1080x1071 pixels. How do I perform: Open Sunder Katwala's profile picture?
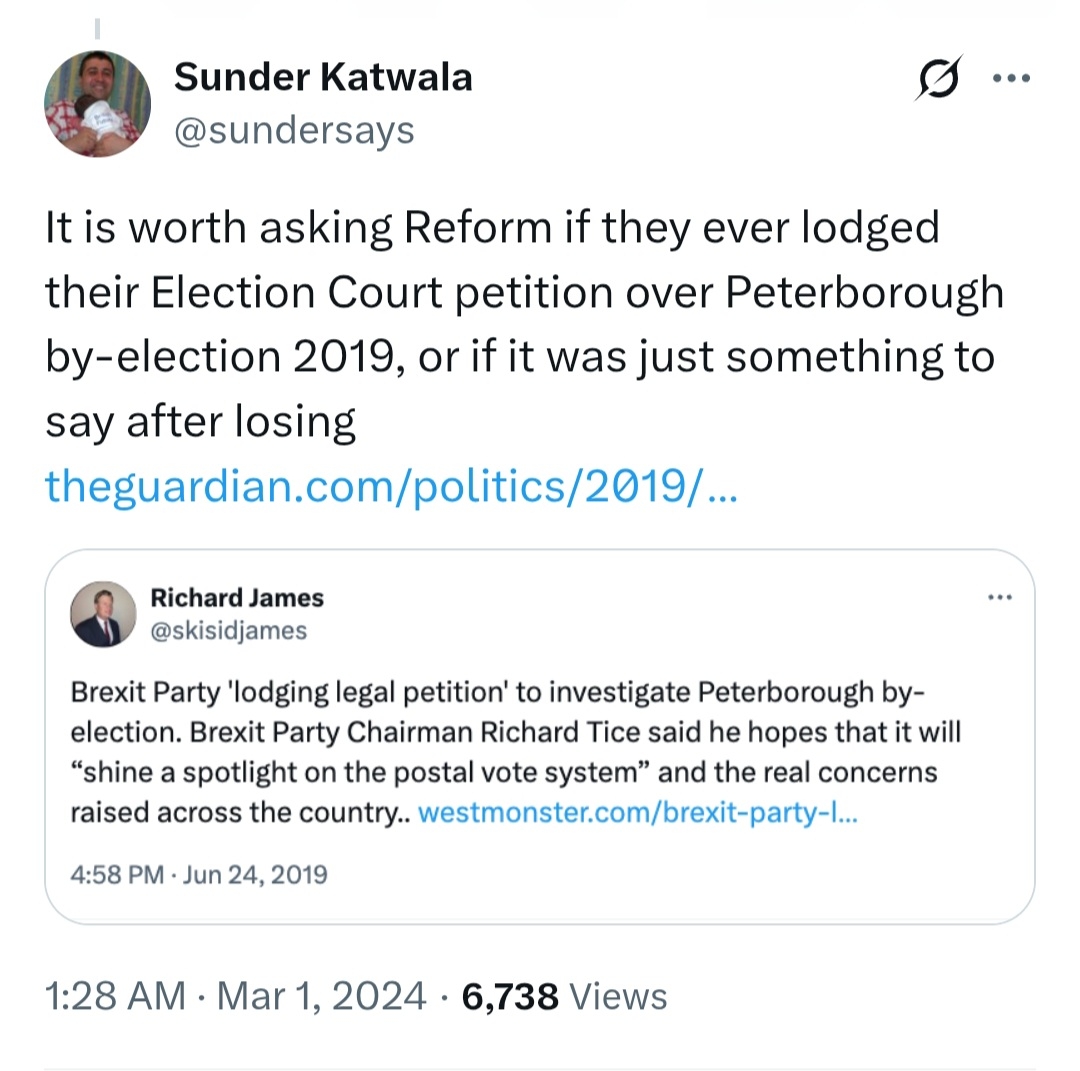pos(98,104)
